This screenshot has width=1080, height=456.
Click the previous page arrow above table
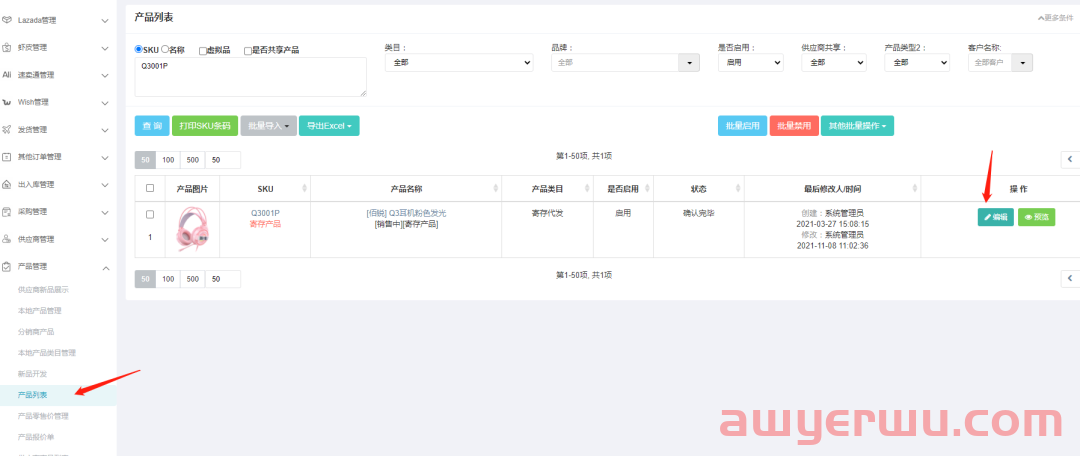1069,159
